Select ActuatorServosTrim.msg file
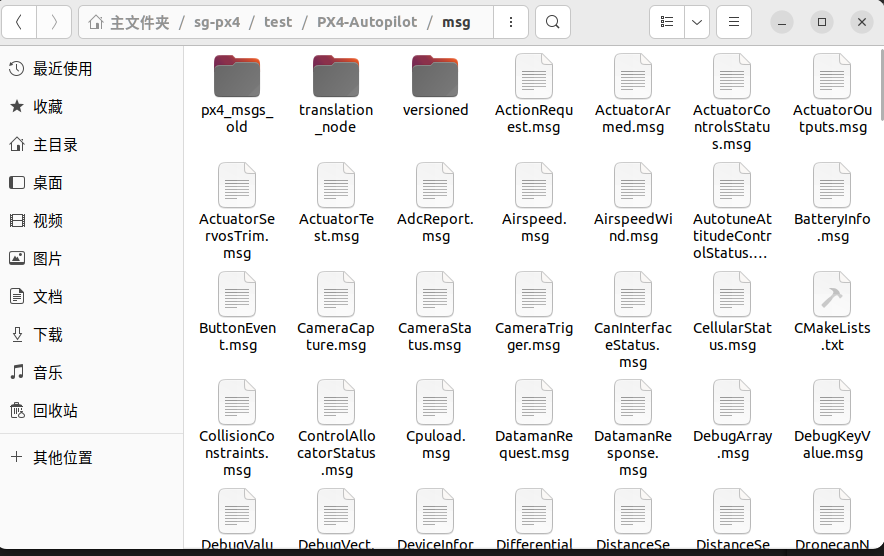The width and height of the screenshot is (884, 556). (237, 211)
